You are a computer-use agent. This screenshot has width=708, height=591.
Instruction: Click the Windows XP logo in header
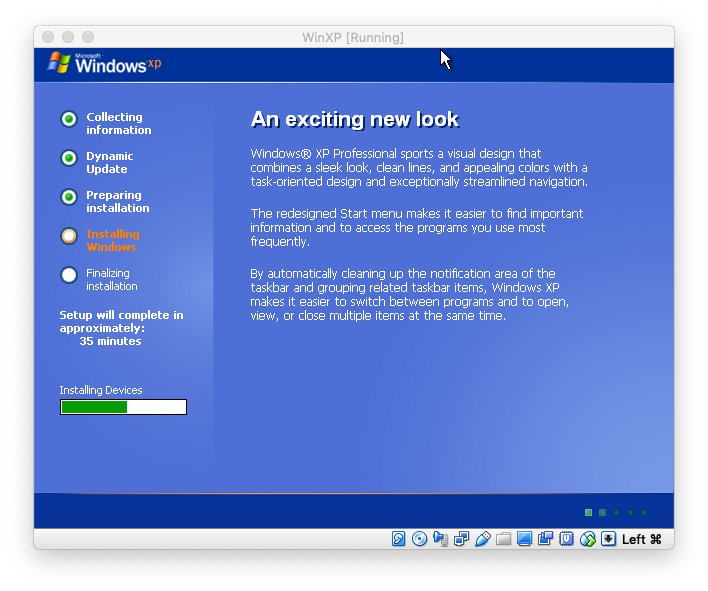point(104,64)
